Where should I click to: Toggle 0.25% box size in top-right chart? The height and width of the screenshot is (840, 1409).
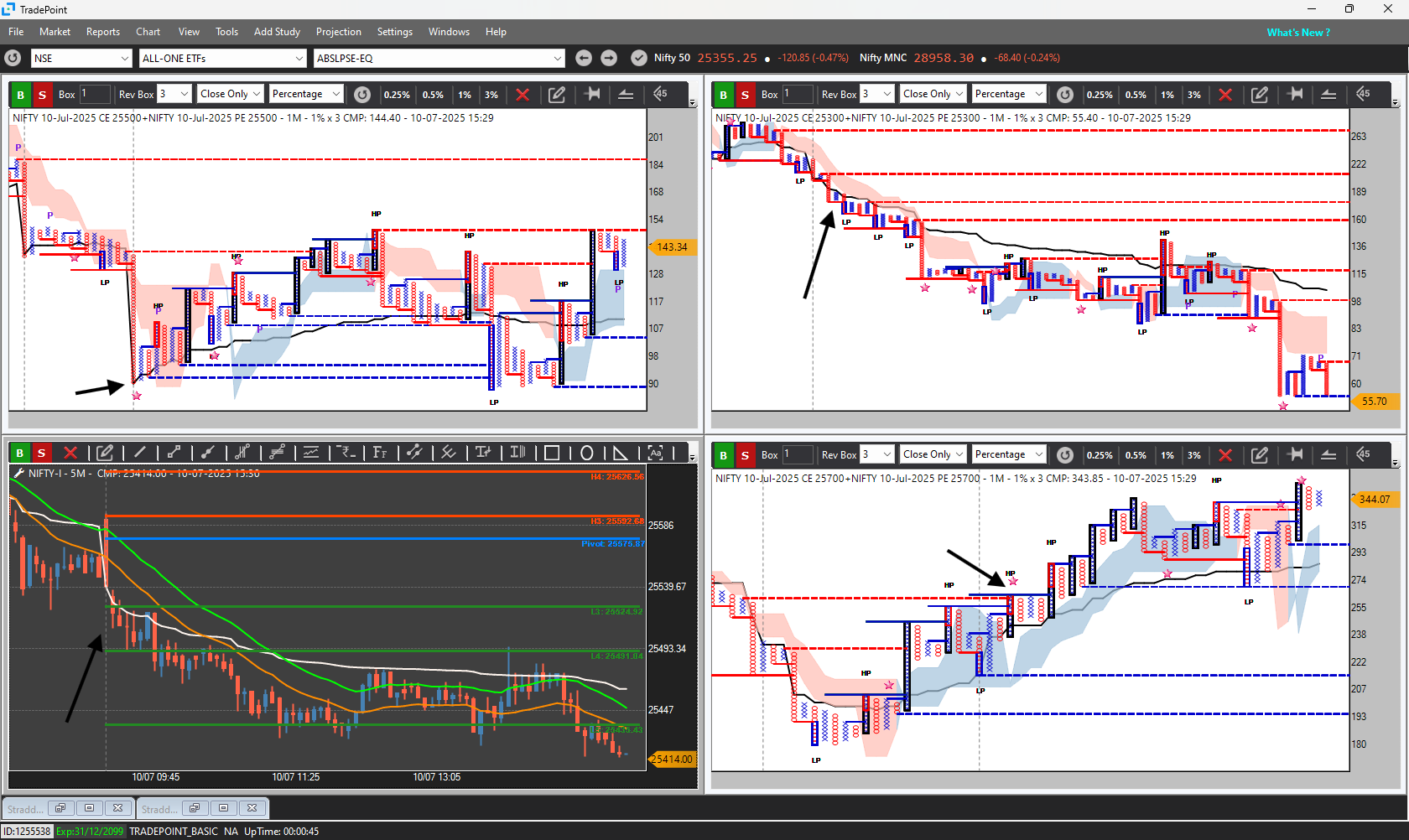[1100, 95]
